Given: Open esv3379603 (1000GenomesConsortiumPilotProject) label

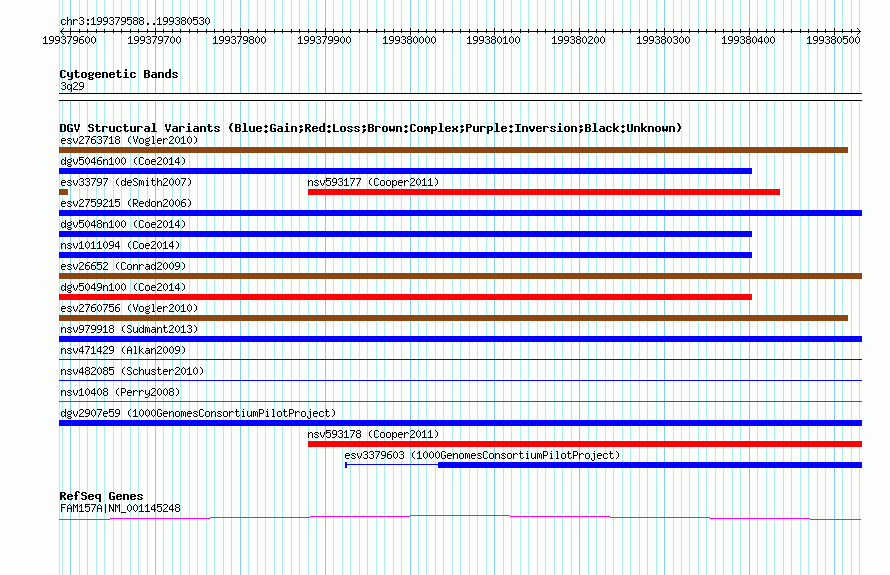Looking at the screenshot, I should [x=482, y=455].
